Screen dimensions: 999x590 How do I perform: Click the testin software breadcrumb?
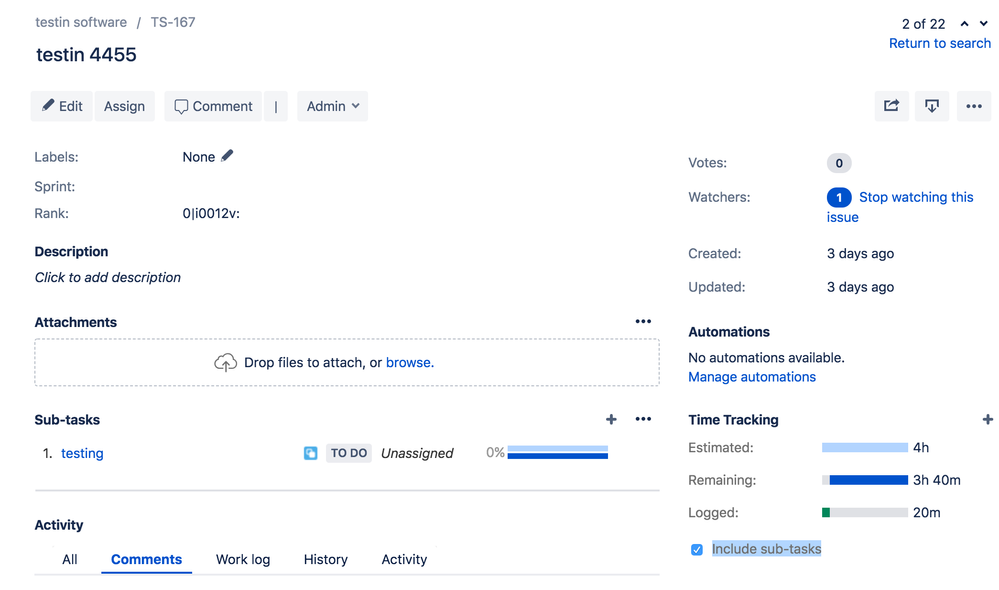(x=81, y=21)
